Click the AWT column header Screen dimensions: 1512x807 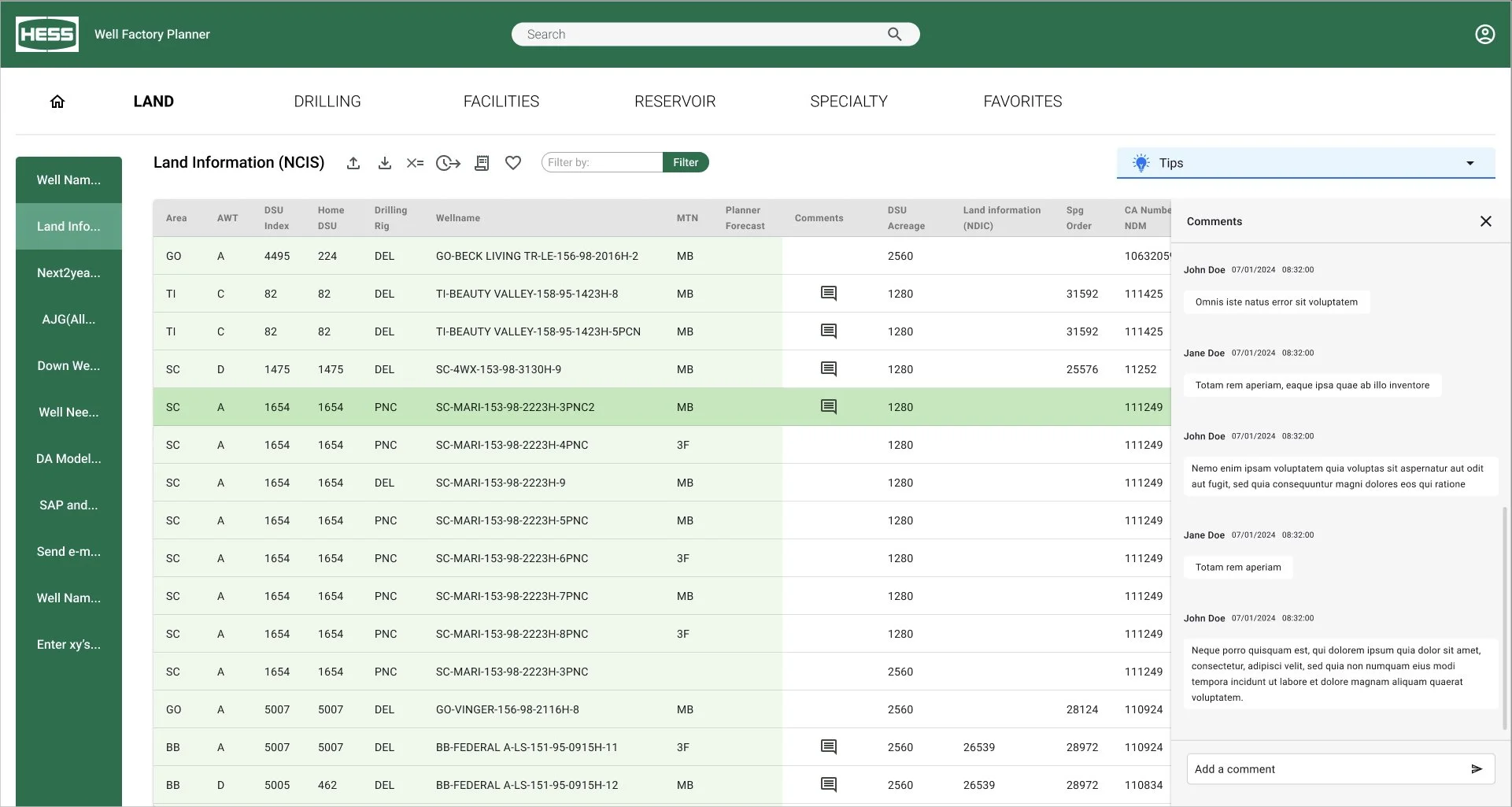pos(227,218)
